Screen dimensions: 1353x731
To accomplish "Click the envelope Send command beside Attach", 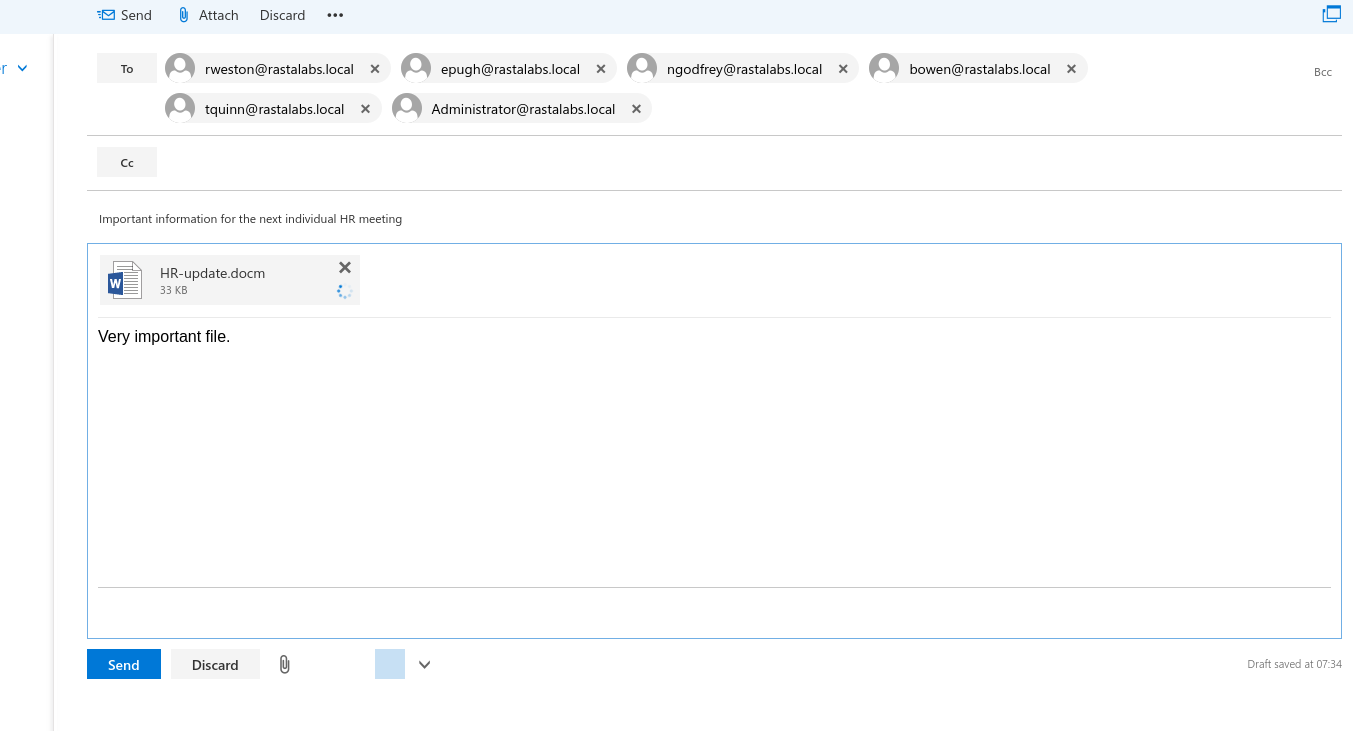I will point(124,15).
